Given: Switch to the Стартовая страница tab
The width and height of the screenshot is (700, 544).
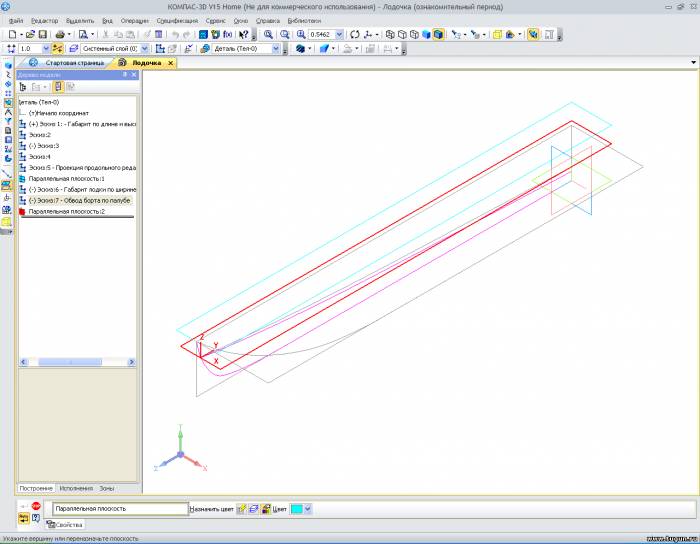Looking at the screenshot, I should point(74,63).
